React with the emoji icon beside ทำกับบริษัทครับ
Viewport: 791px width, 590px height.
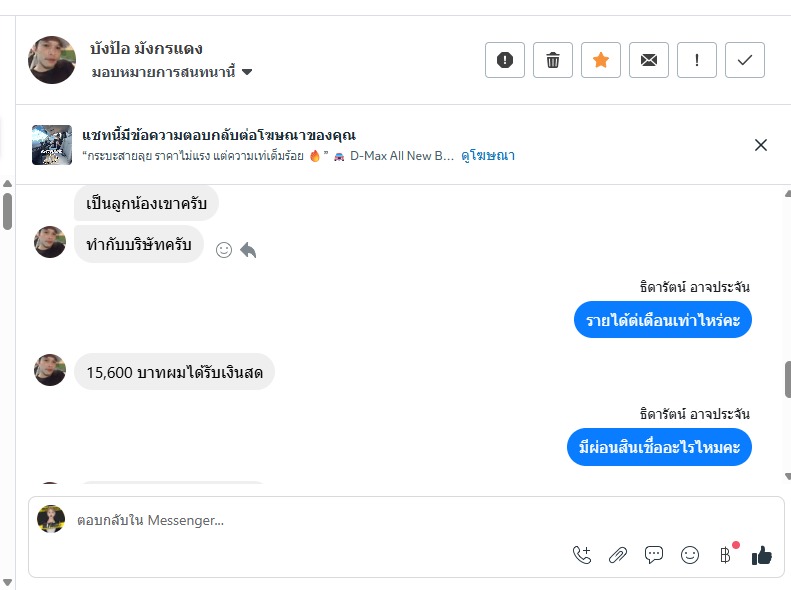224,250
